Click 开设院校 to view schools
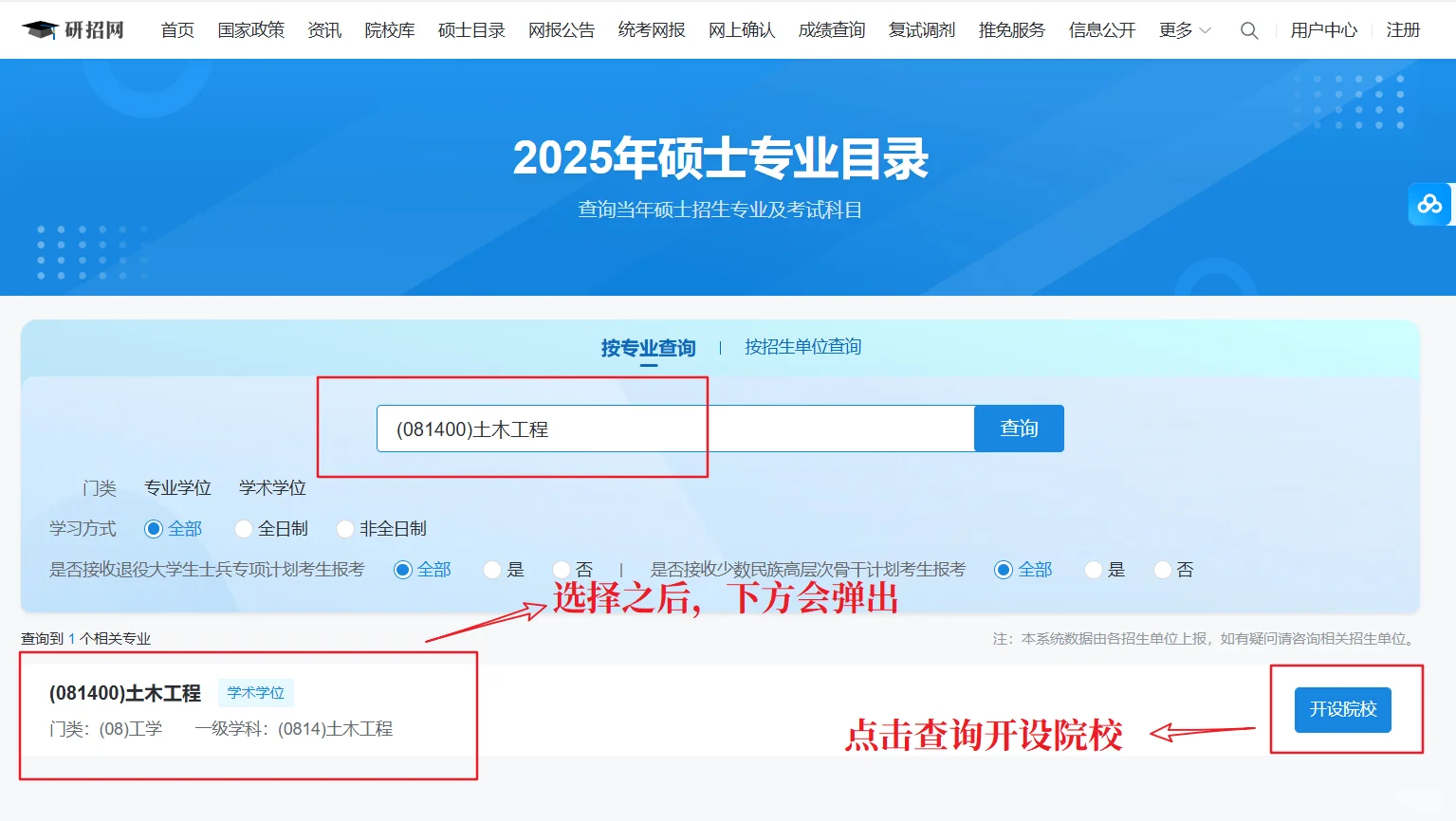Viewport: 1456px width, 821px height. [1342, 709]
